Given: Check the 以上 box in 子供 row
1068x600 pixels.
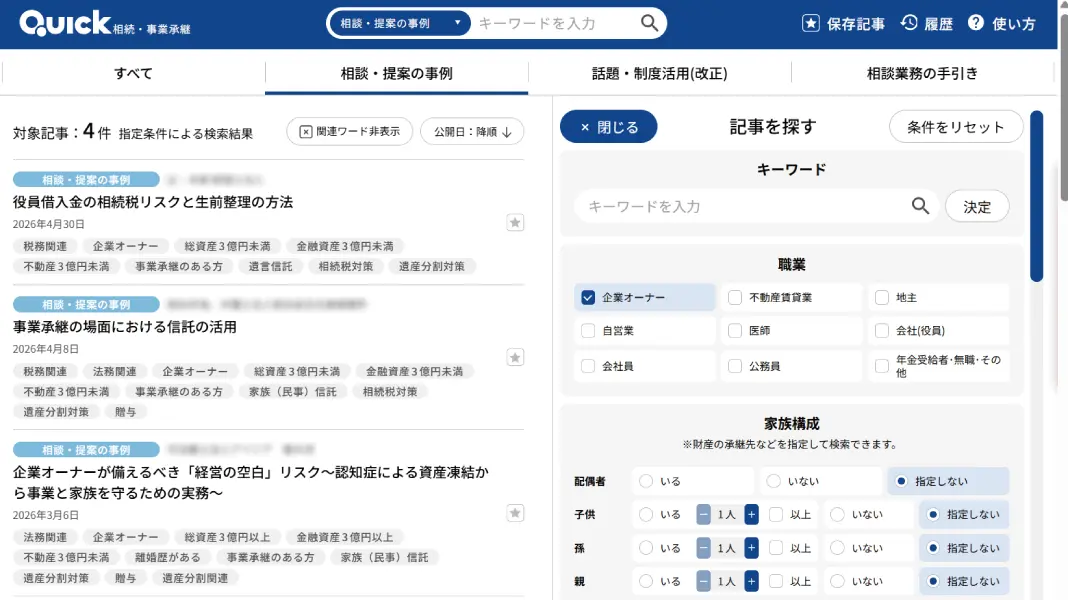Looking at the screenshot, I should 776,515.
